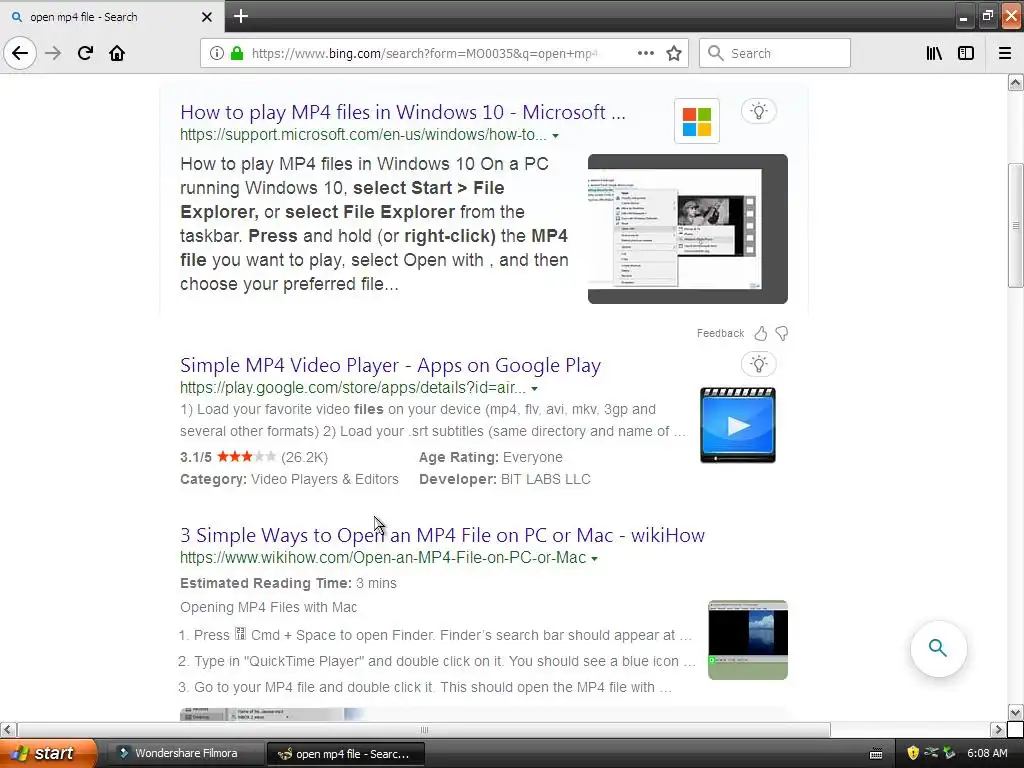Open '3 Simple Ways to Open an MP4 File' wikiHow link
The image size is (1024, 768).
click(442, 535)
